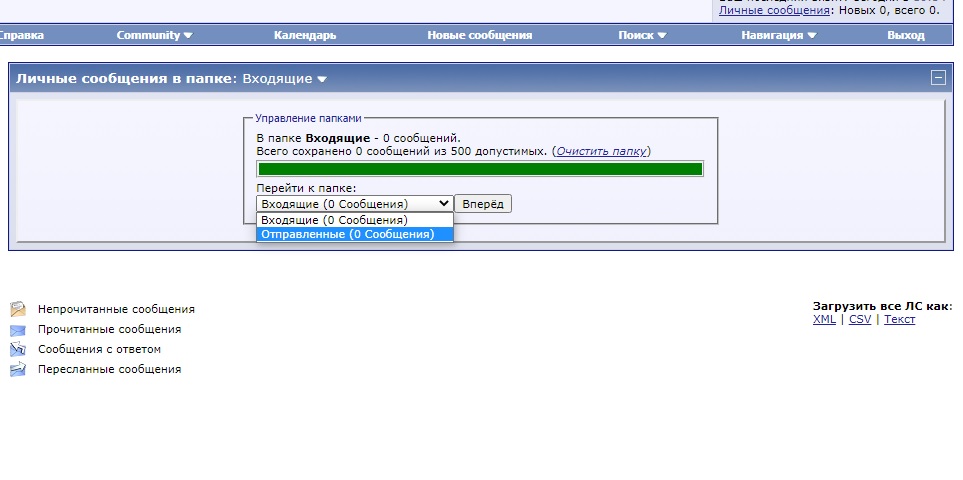Download messages as Текст
Viewport: 963px width, 480px height.
pyautogui.click(x=899, y=319)
